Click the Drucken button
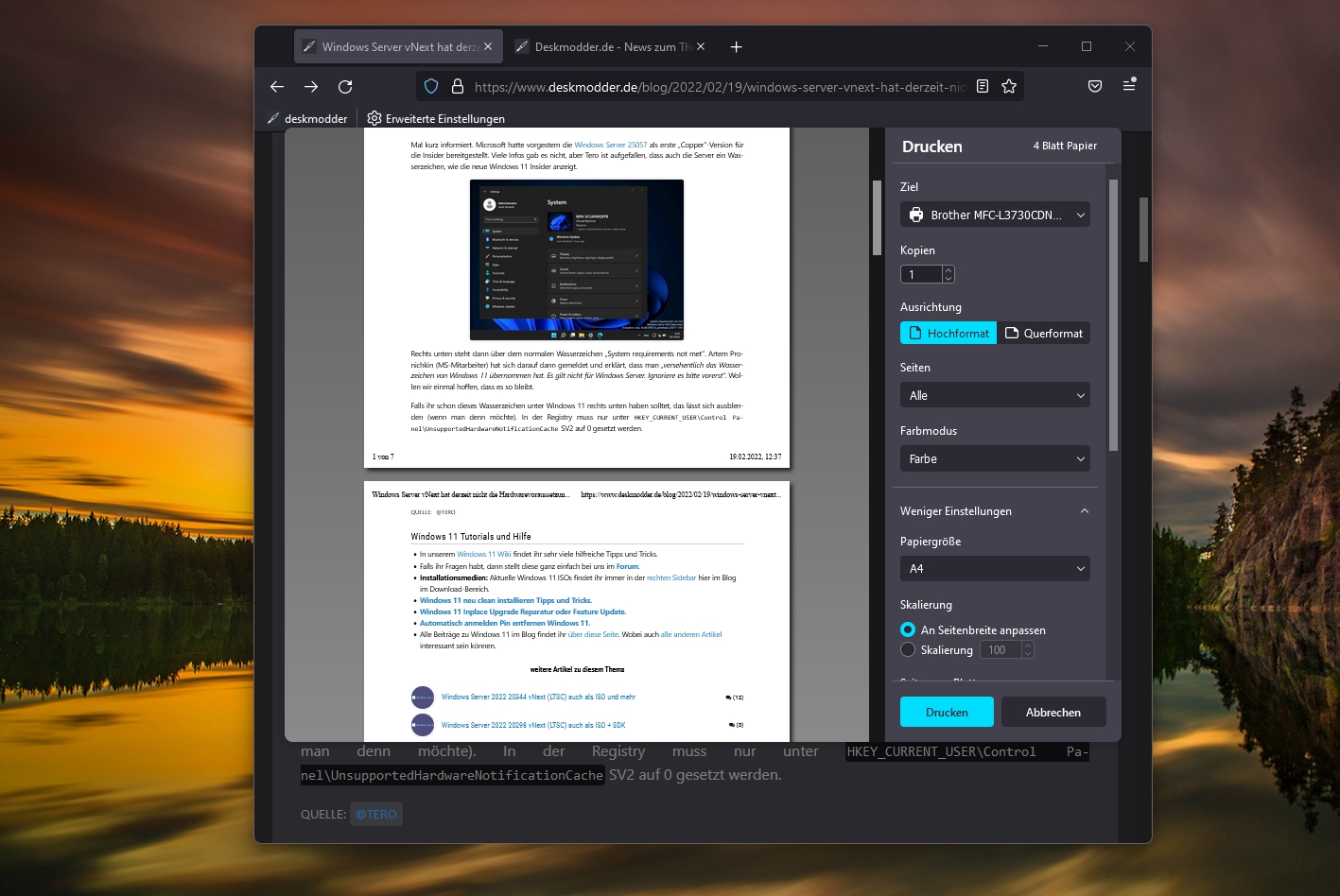1340x896 pixels. [x=947, y=712]
